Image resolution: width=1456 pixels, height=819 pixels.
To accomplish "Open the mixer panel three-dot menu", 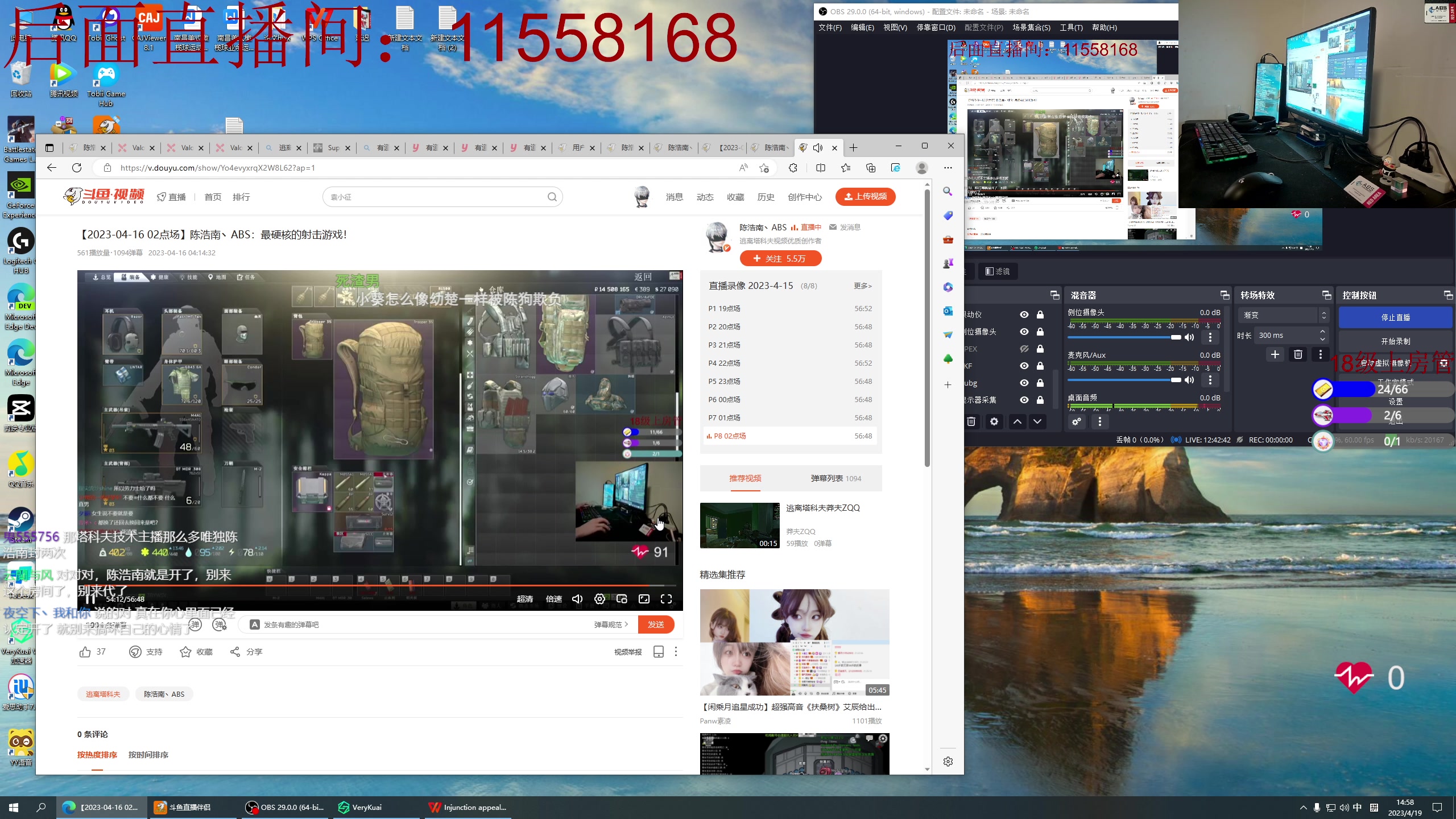I will 1100,421.
